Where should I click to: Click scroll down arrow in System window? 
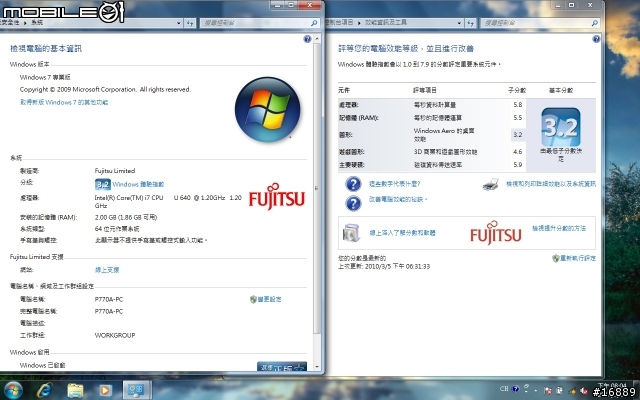coord(318,367)
